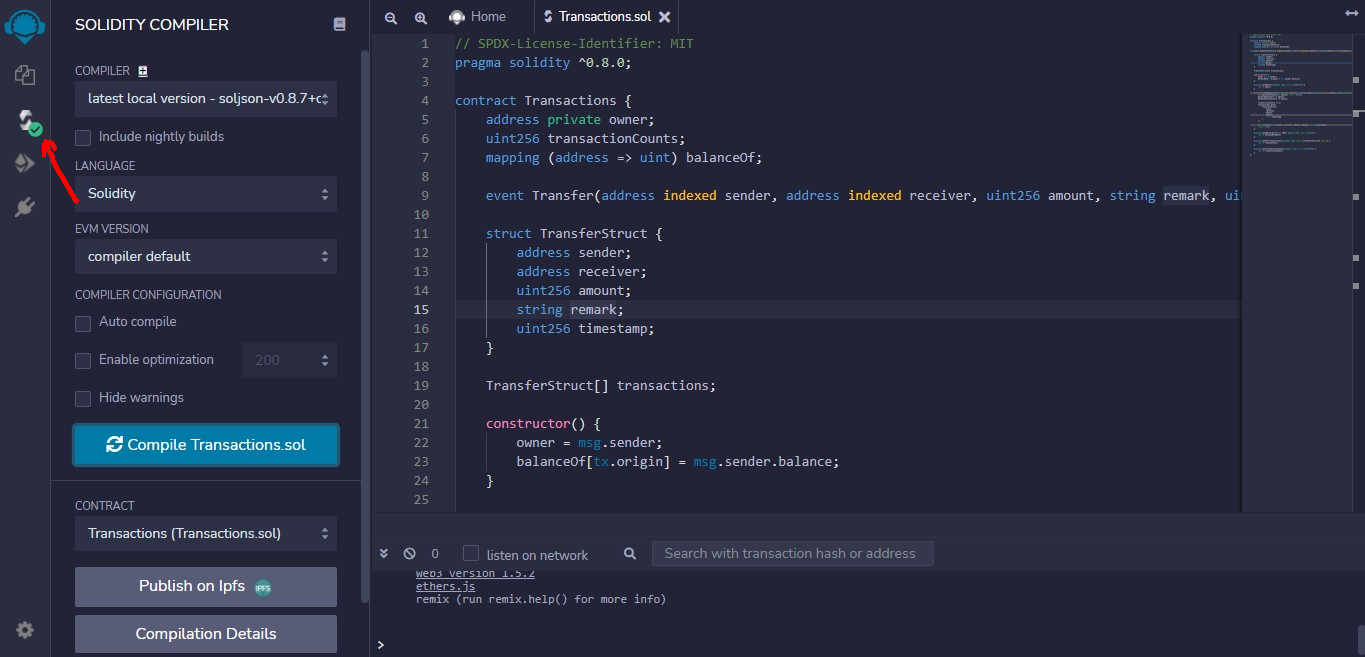1365x657 pixels.
Task: Toggle the listen on network checkbox
Action: [471, 553]
